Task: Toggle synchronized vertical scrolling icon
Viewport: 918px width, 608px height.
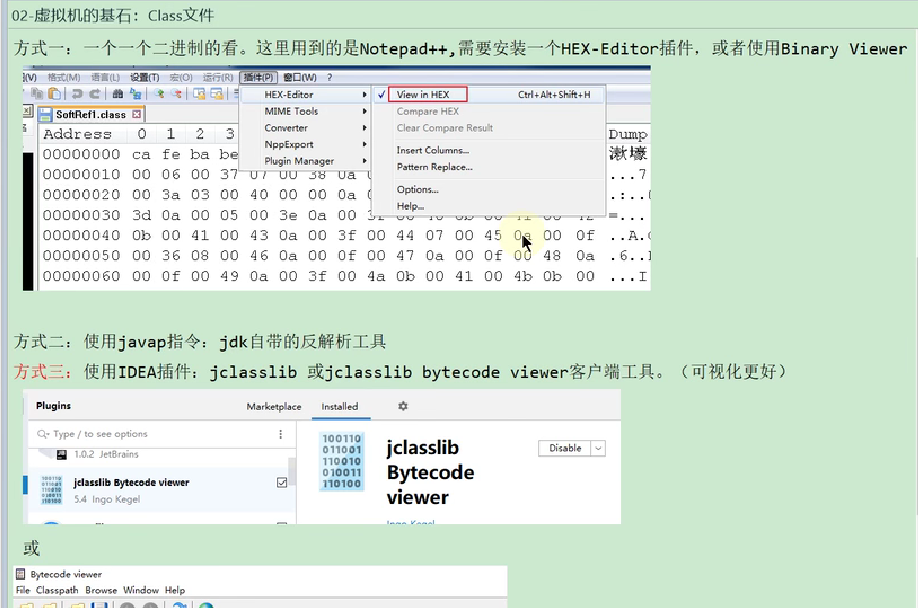Action: click(199, 94)
